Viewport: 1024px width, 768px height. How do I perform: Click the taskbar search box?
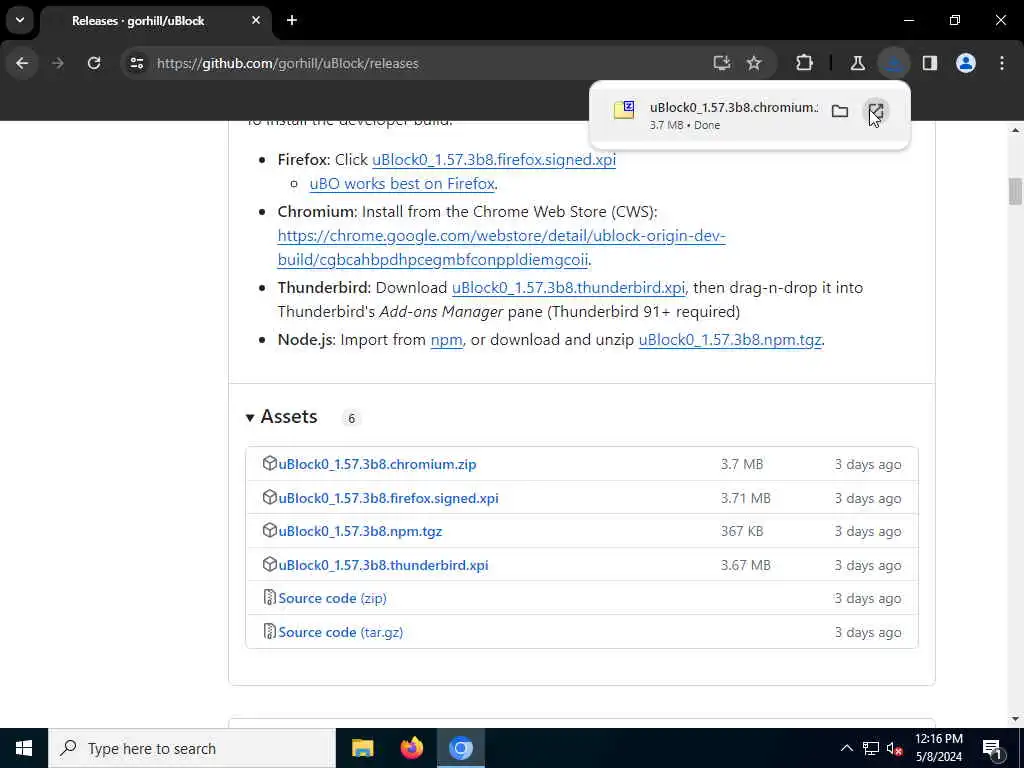coord(191,748)
